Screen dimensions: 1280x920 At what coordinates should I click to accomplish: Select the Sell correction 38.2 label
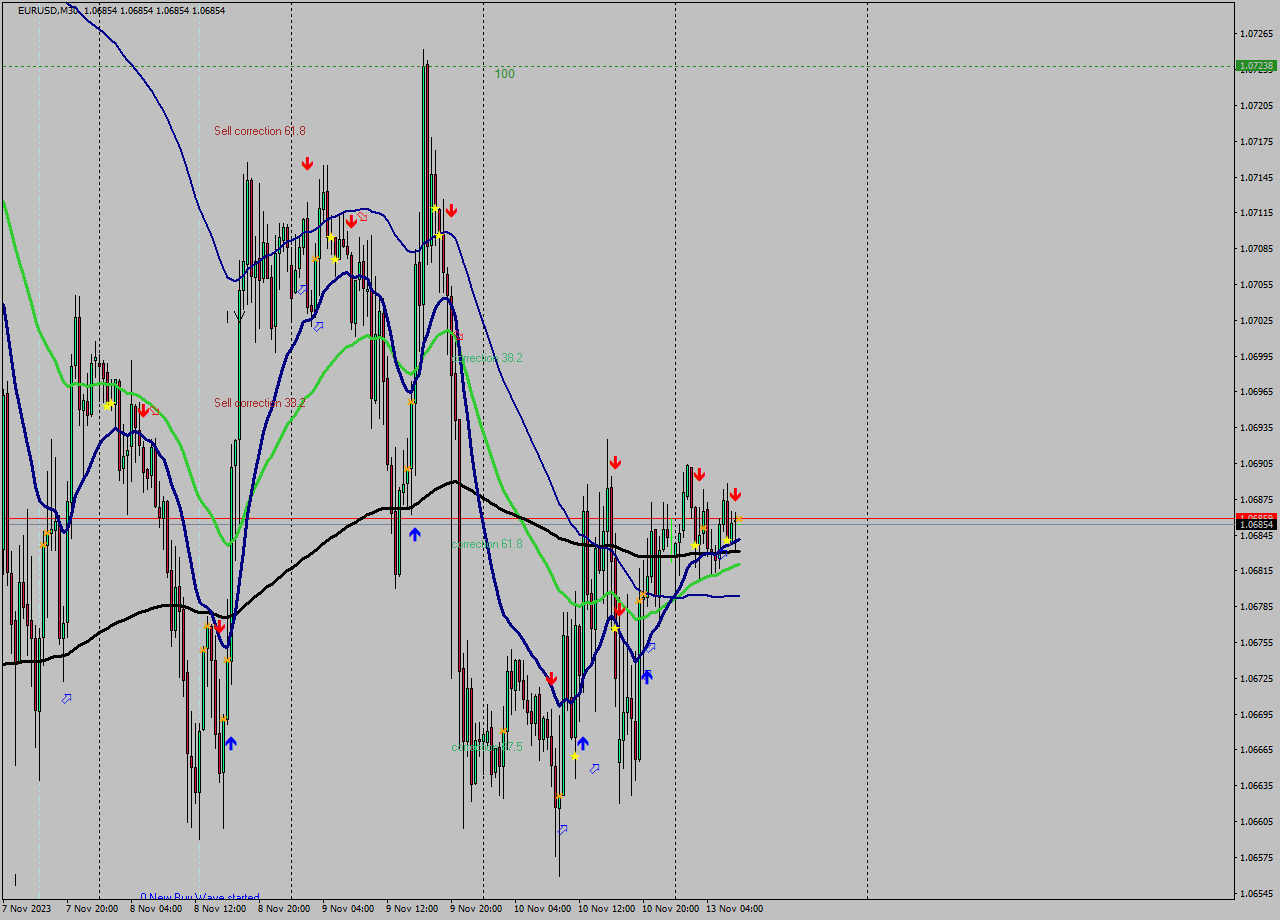tap(260, 403)
